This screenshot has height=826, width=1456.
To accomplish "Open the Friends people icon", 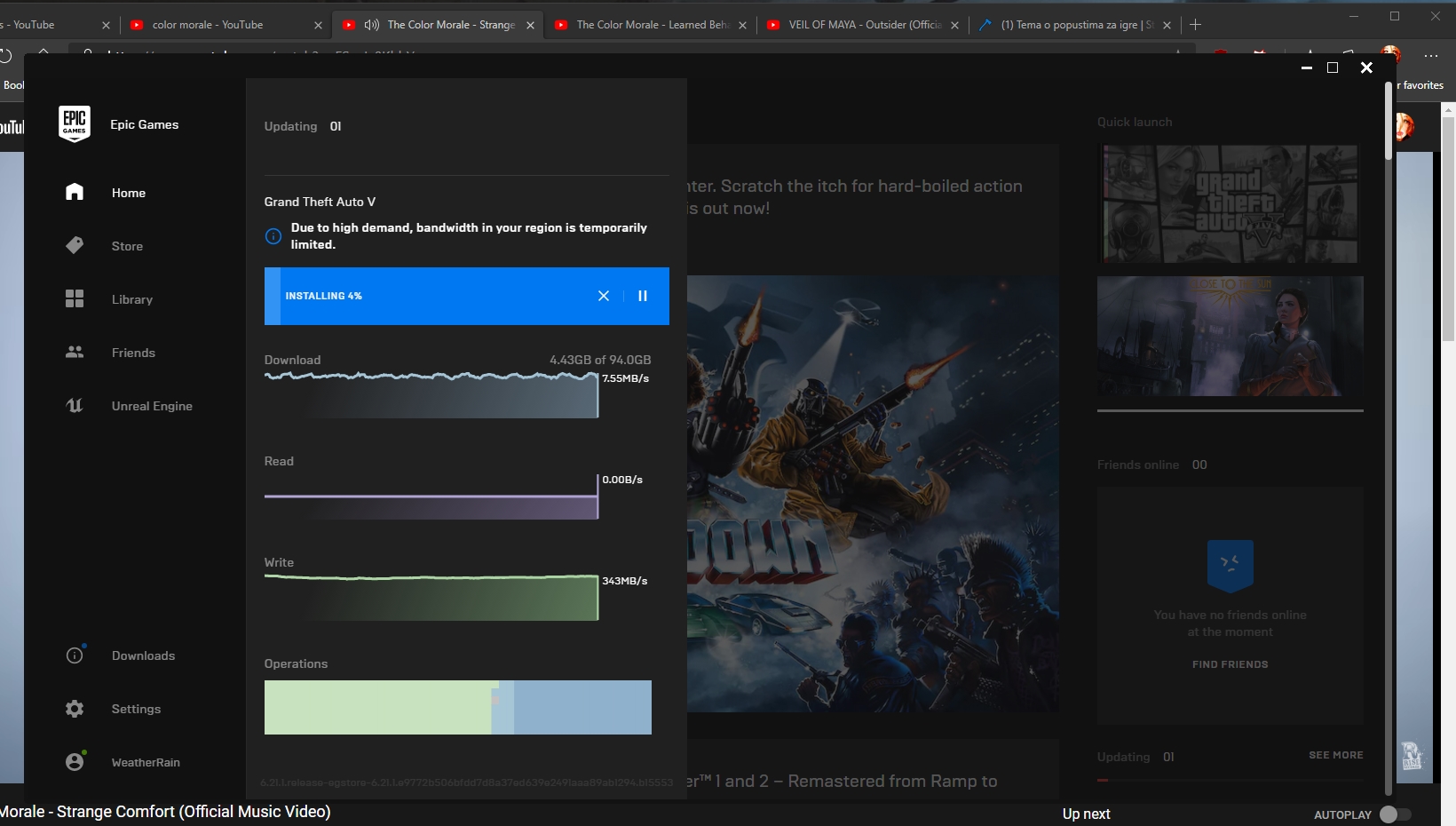I will tap(75, 352).
